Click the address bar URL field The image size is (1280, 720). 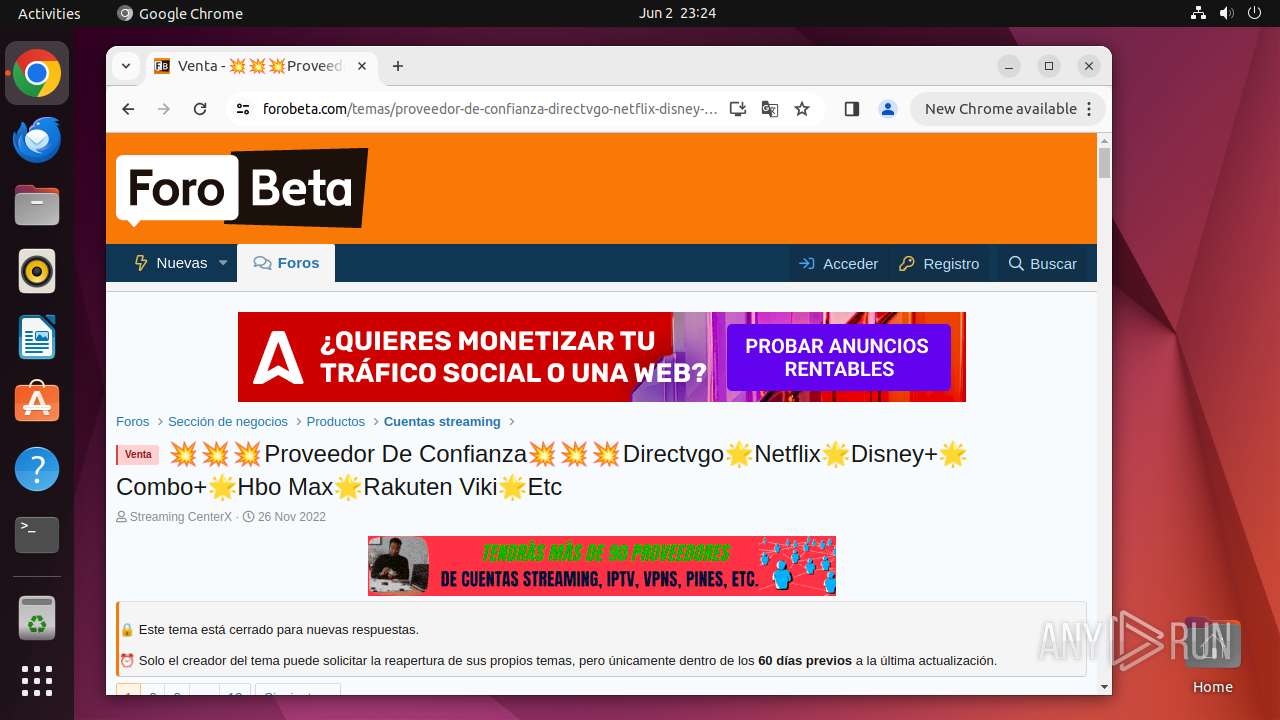[490, 109]
